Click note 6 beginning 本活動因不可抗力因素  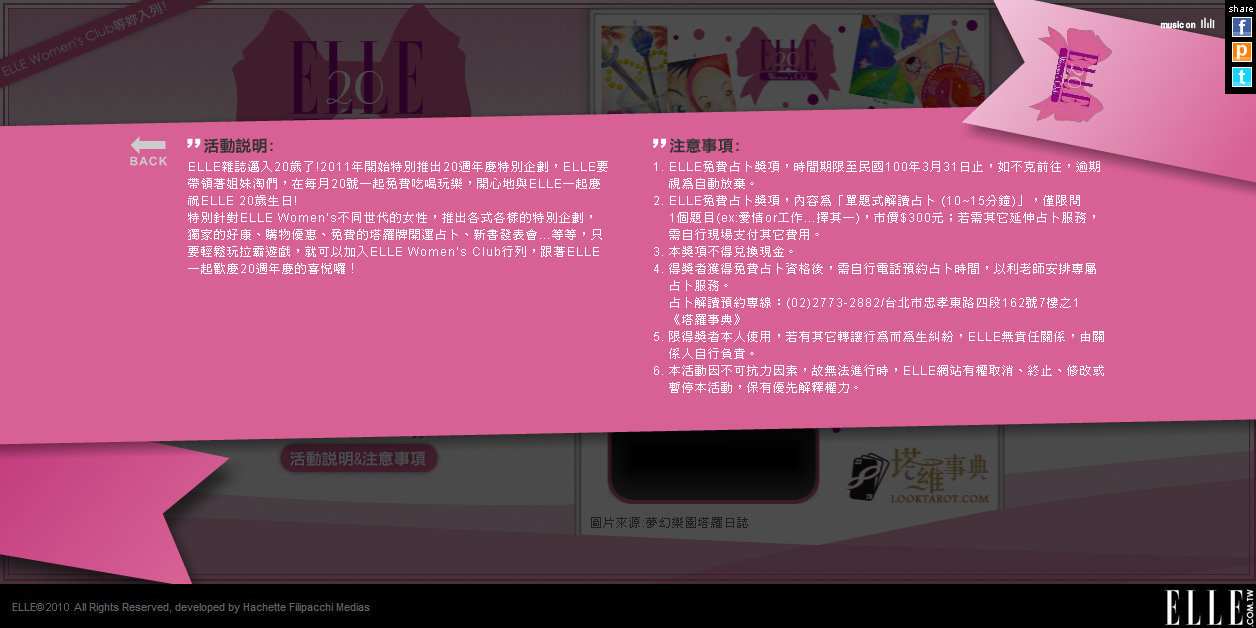click(879, 379)
